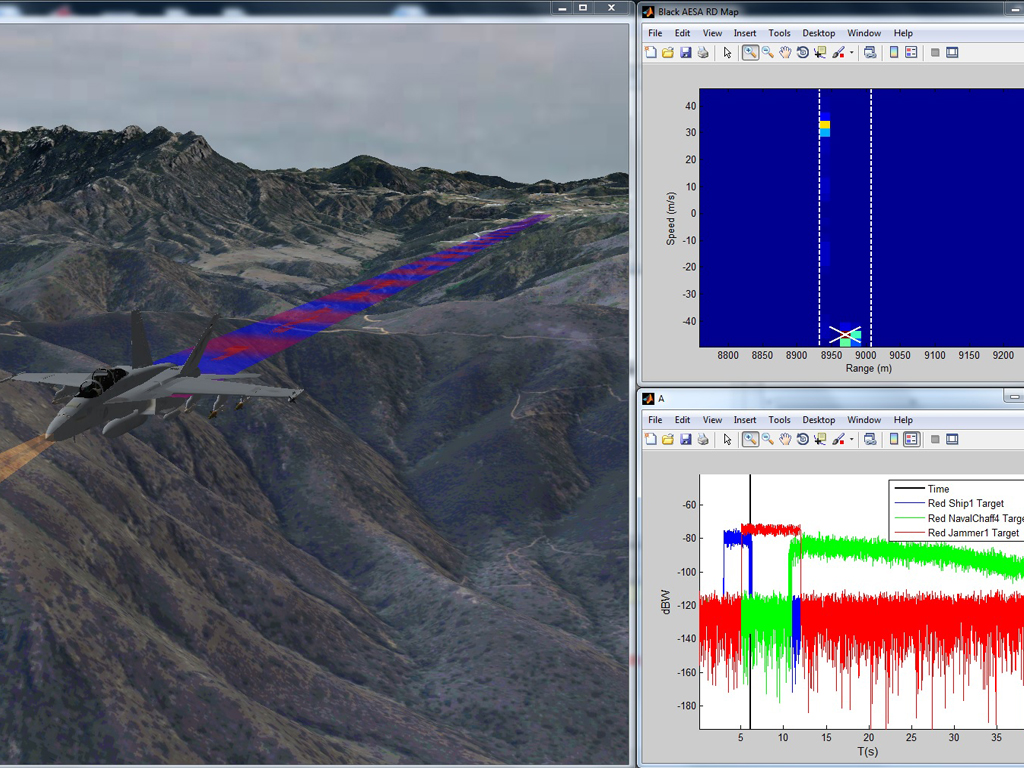
Task: Open Tools menu in Black AESA RD Map window
Action: (x=779, y=33)
